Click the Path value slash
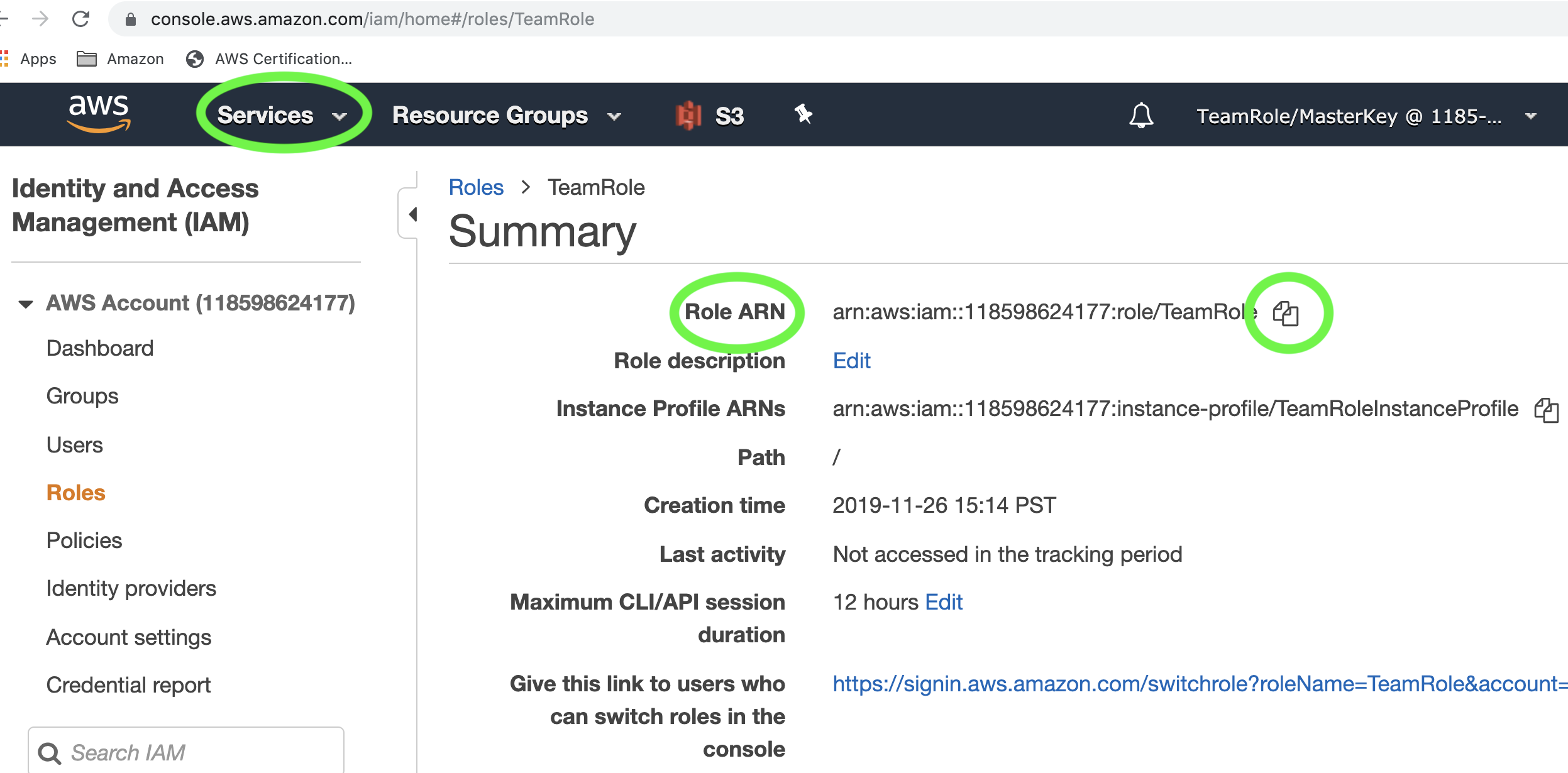Screen dimensions: 1568x773 pos(836,457)
